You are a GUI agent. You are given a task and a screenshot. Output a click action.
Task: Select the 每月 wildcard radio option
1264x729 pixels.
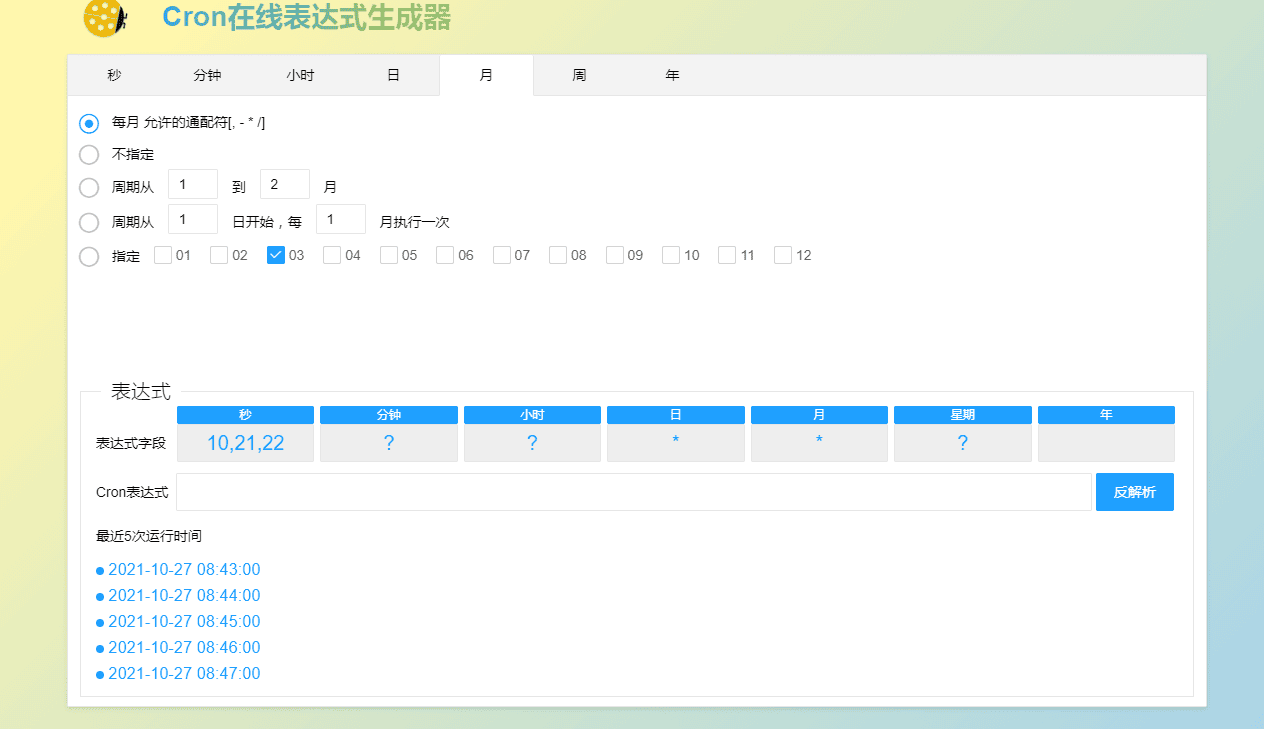click(89, 124)
